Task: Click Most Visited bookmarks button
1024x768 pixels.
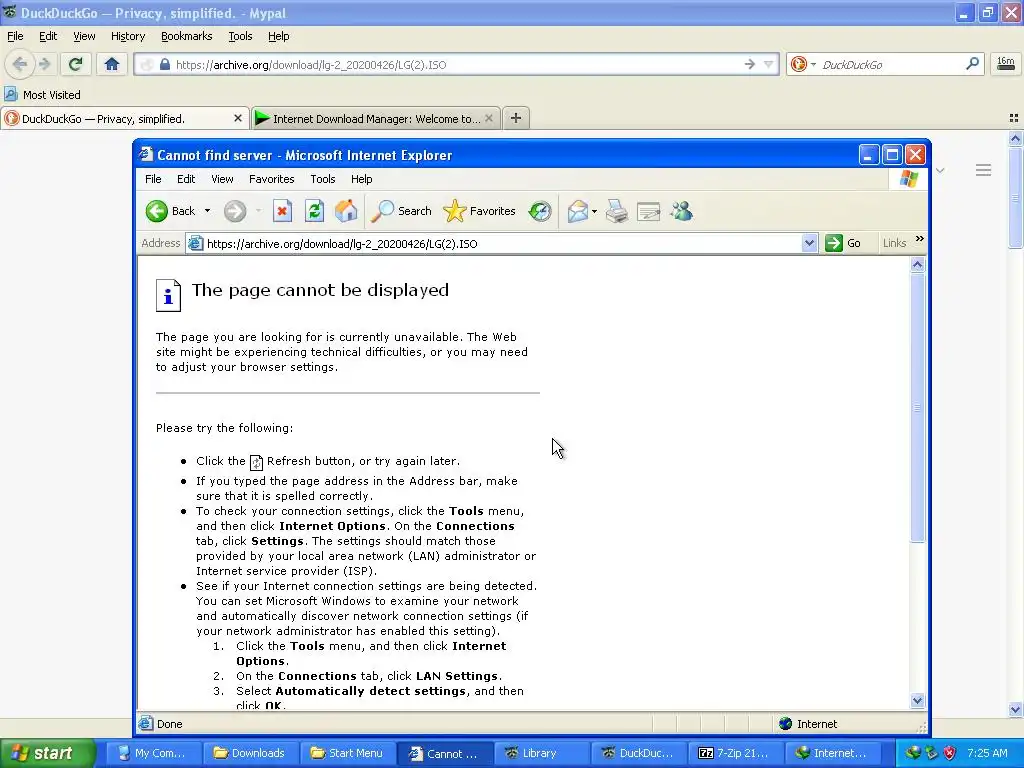Action: coord(42,94)
